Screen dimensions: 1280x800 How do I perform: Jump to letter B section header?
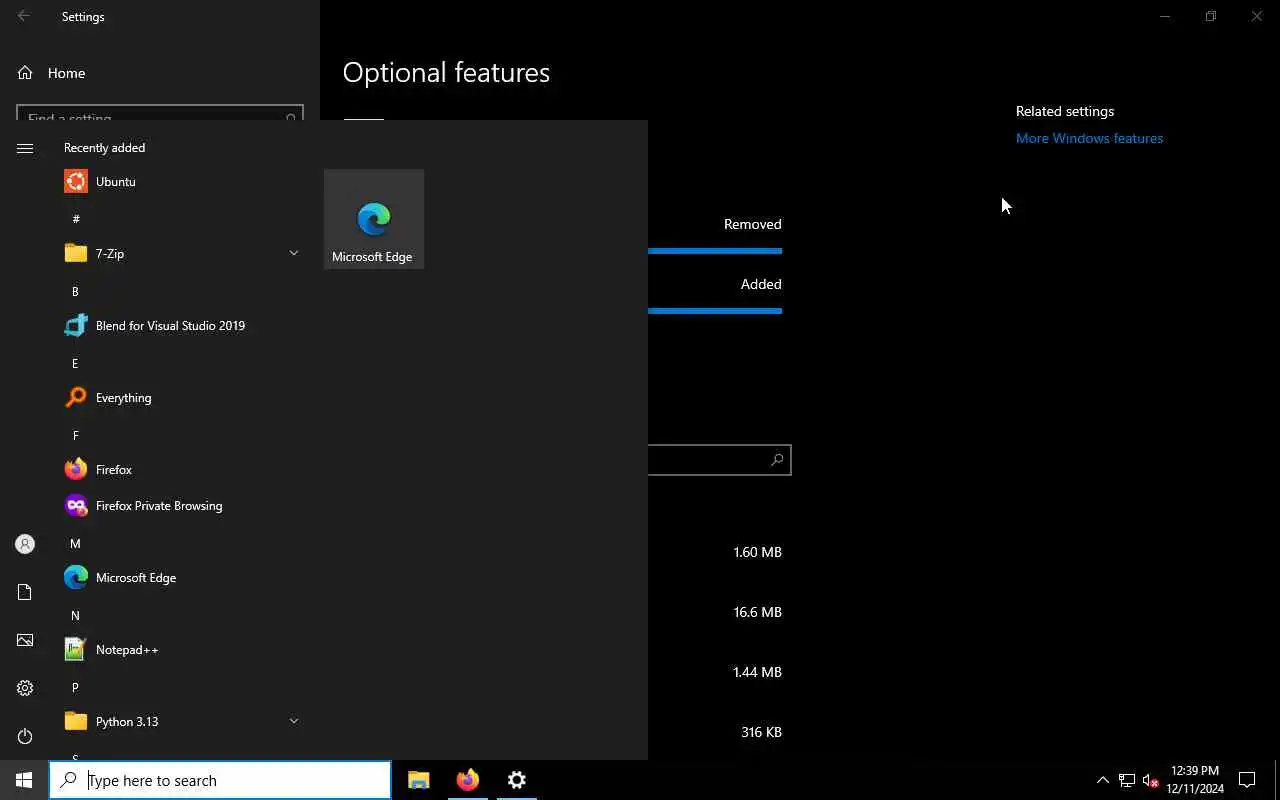75,291
